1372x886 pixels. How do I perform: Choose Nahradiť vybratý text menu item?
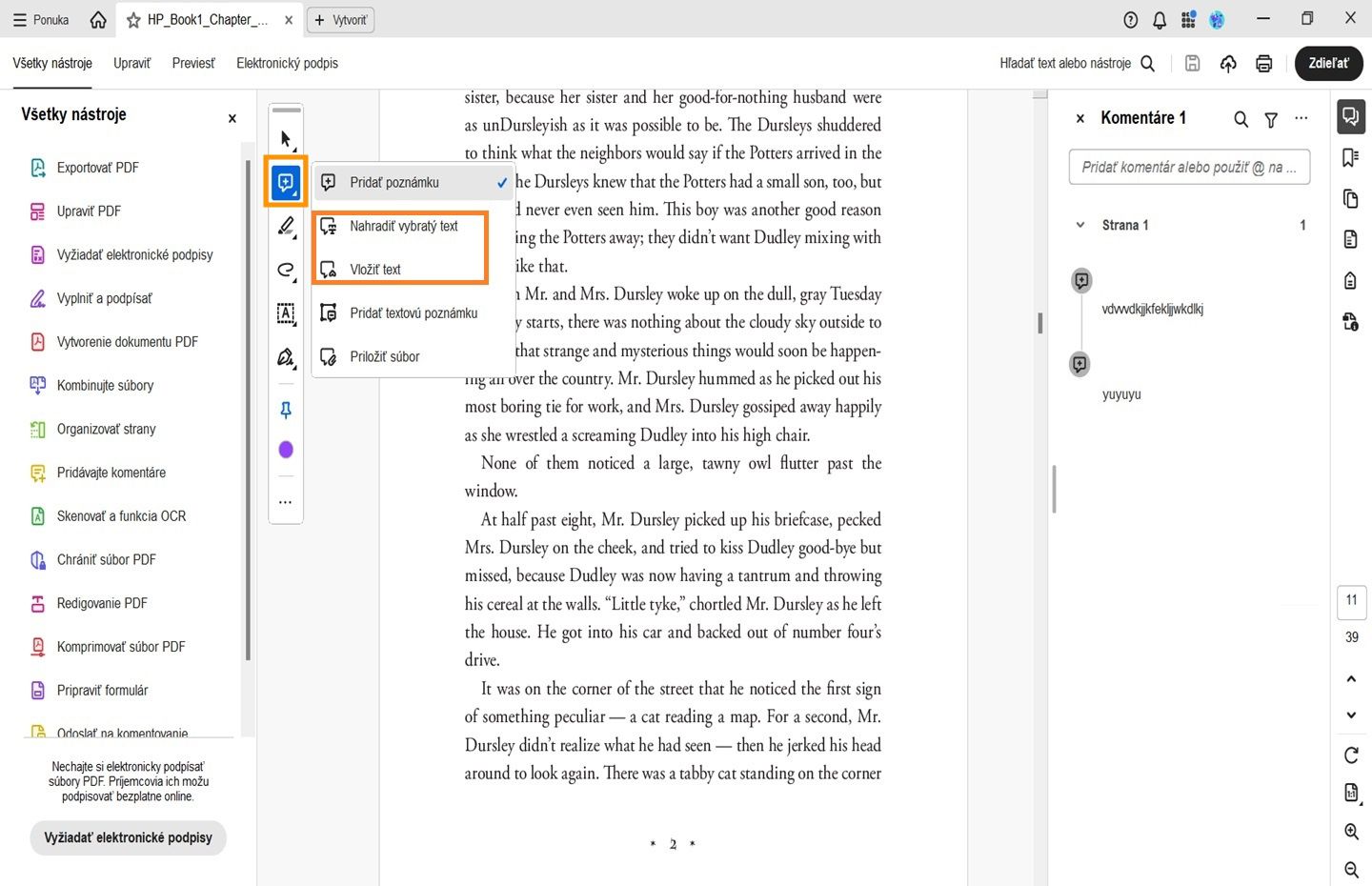coord(414,226)
